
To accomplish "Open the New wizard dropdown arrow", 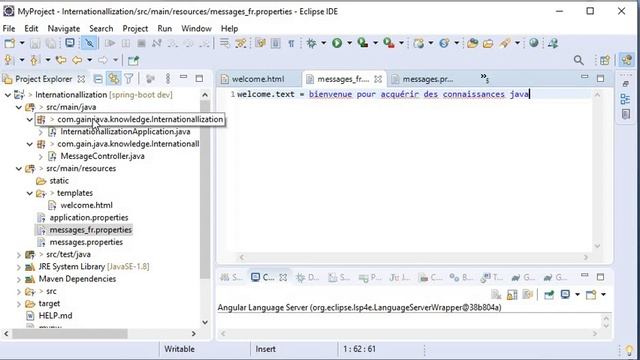I will tap(22, 43).
